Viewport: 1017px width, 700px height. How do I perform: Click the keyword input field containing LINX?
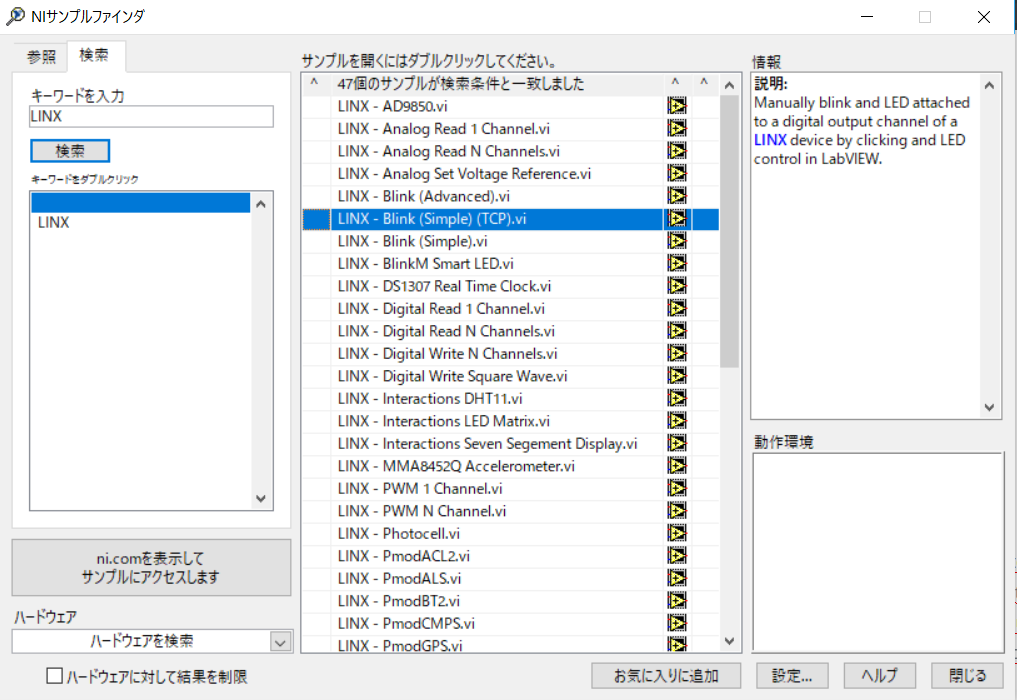pyautogui.click(x=151, y=117)
